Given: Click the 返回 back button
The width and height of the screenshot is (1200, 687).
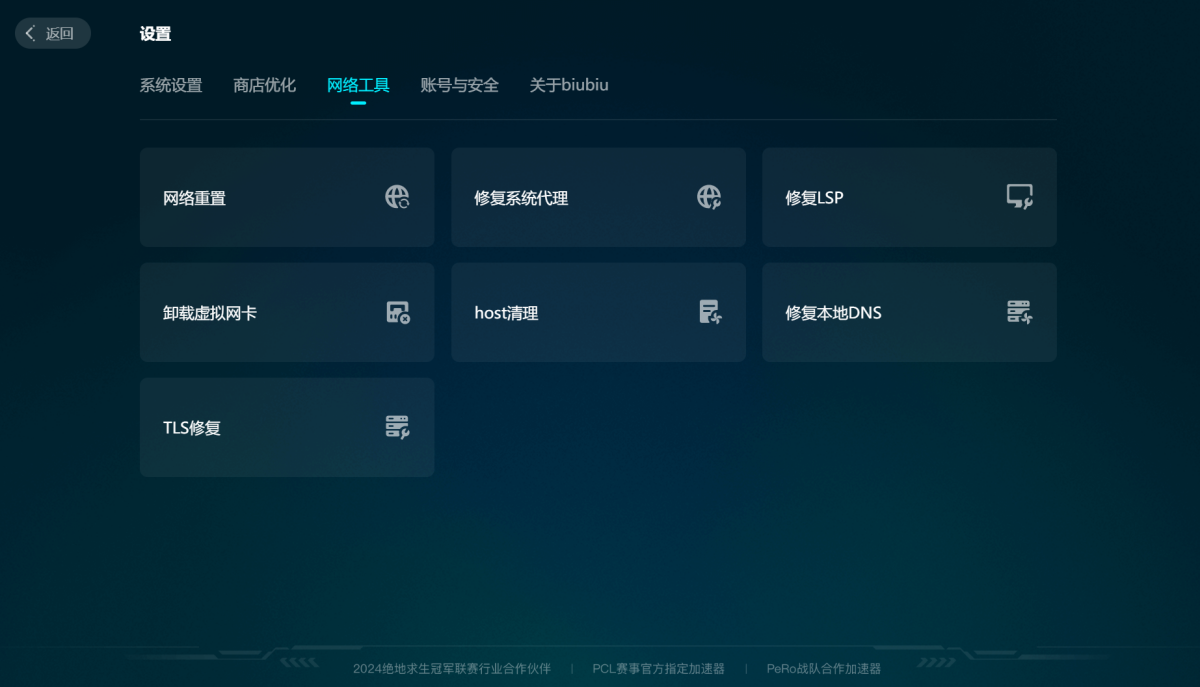Looking at the screenshot, I should click(x=52, y=32).
